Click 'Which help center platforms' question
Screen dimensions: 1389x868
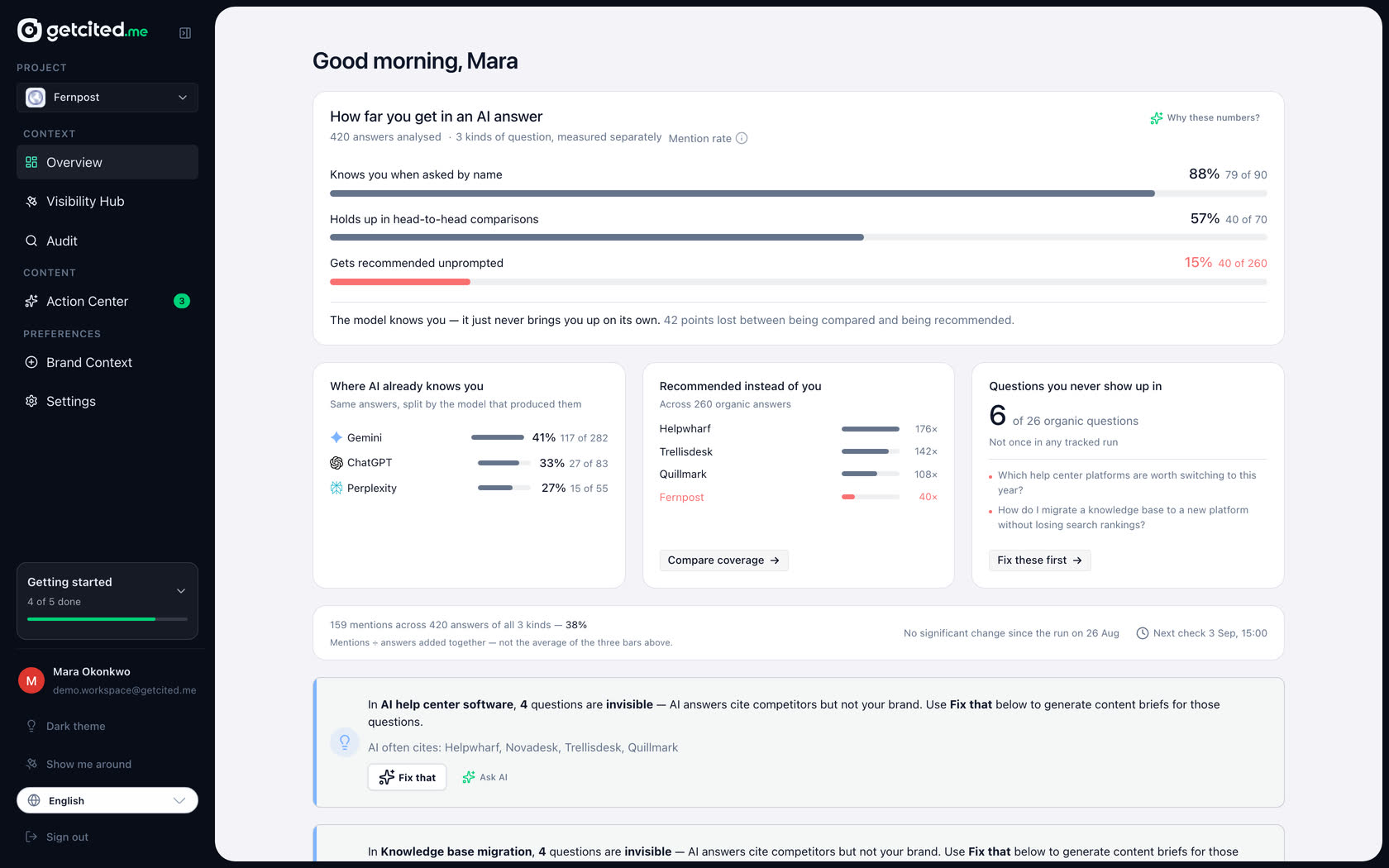tap(1127, 483)
